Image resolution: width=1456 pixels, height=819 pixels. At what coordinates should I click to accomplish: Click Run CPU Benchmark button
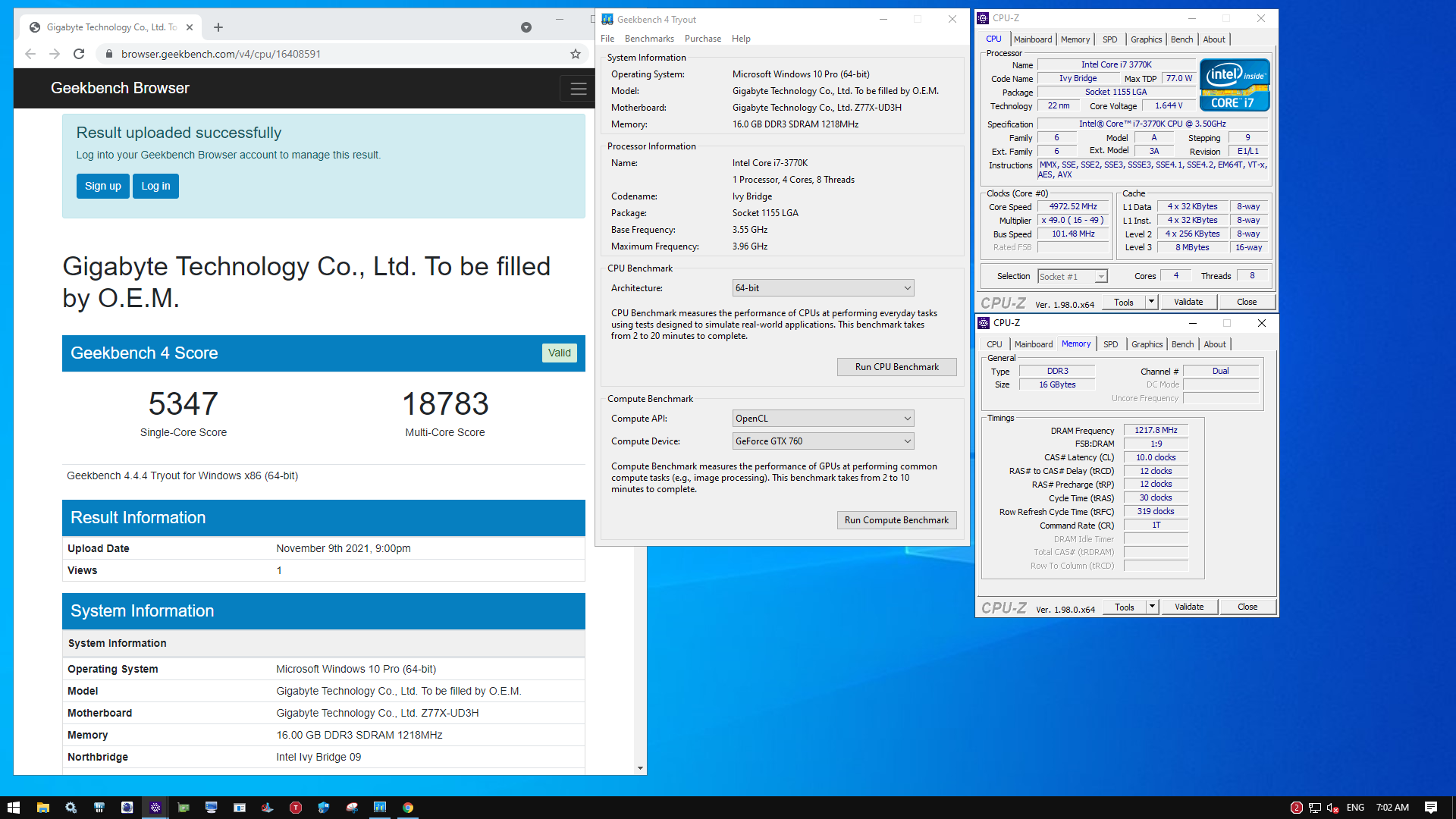point(896,367)
